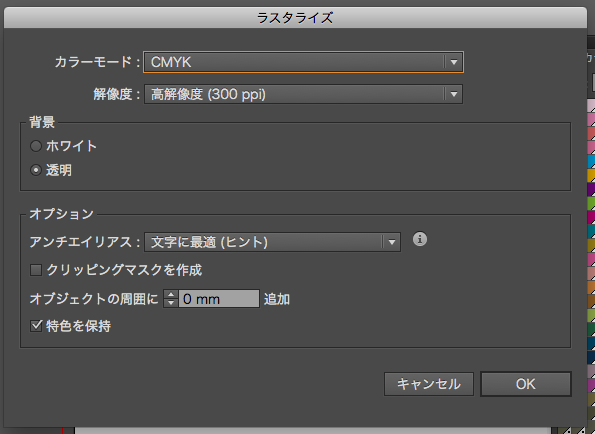Select the cyan blue swatch at right edge
Image resolution: width=595 pixels, height=434 pixels.
[591, 162]
